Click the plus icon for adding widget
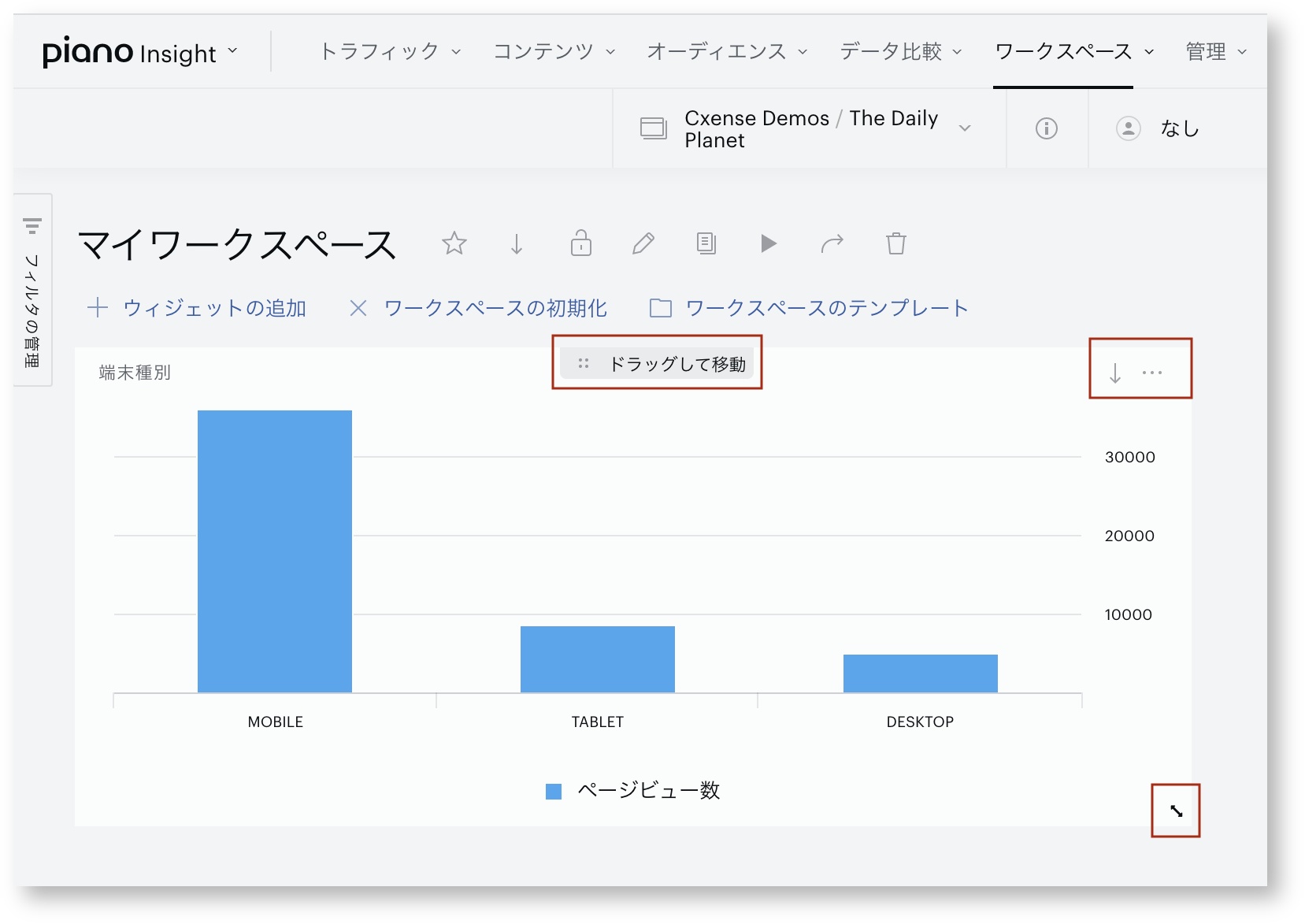 pos(98,307)
